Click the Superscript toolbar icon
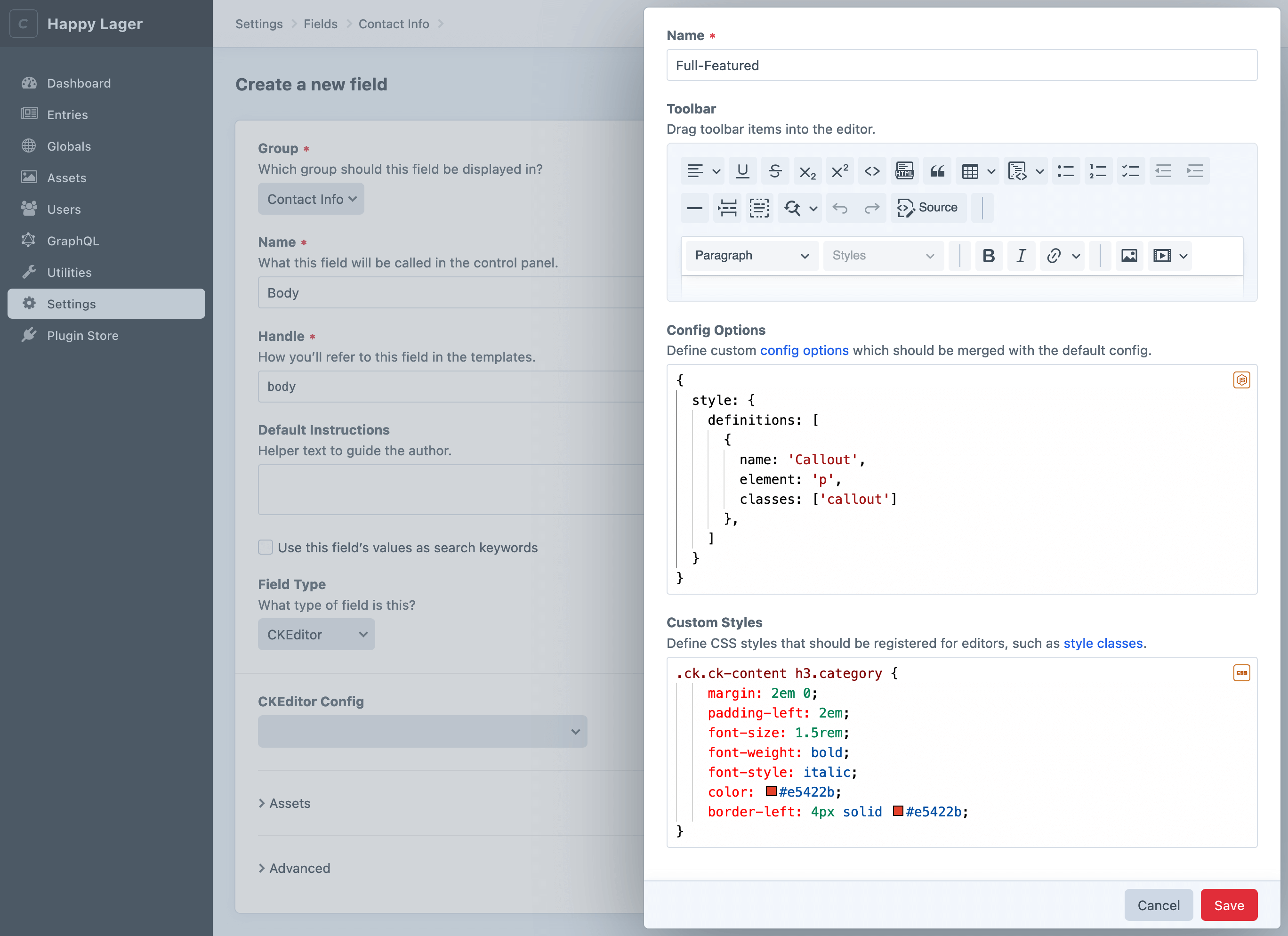Image resolution: width=1288 pixels, height=936 pixels. (x=839, y=171)
